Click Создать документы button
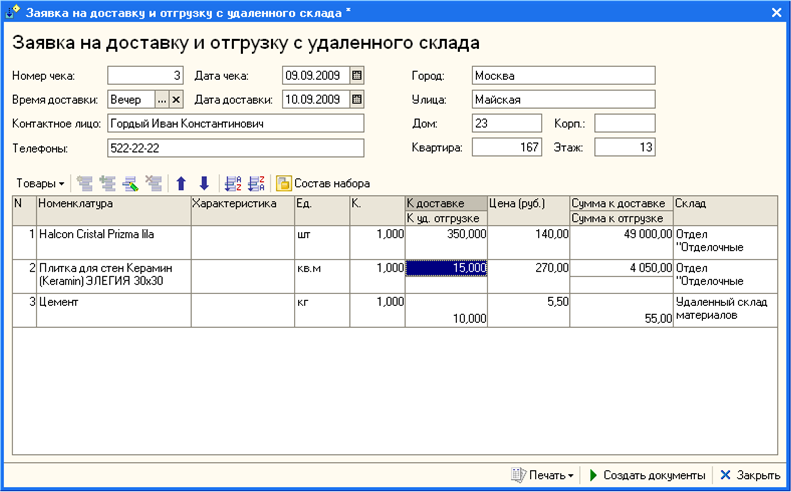This screenshot has width=791, height=492. point(647,475)
